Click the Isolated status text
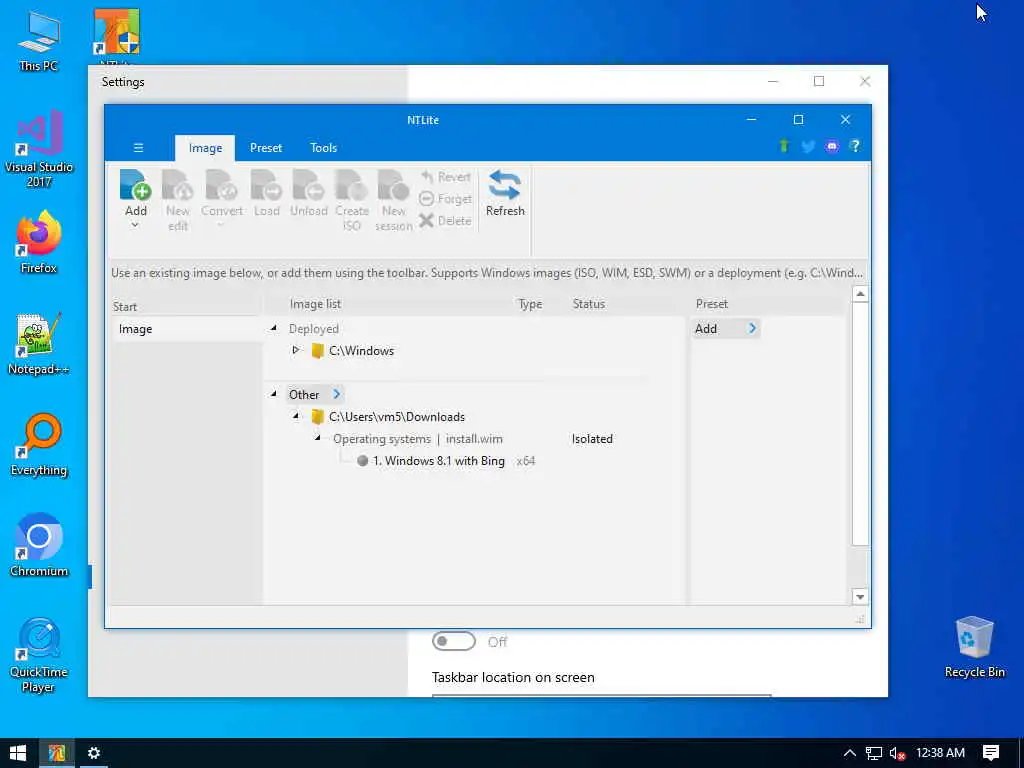Screen dimensions: 1024x768 (x=592, y=439)
